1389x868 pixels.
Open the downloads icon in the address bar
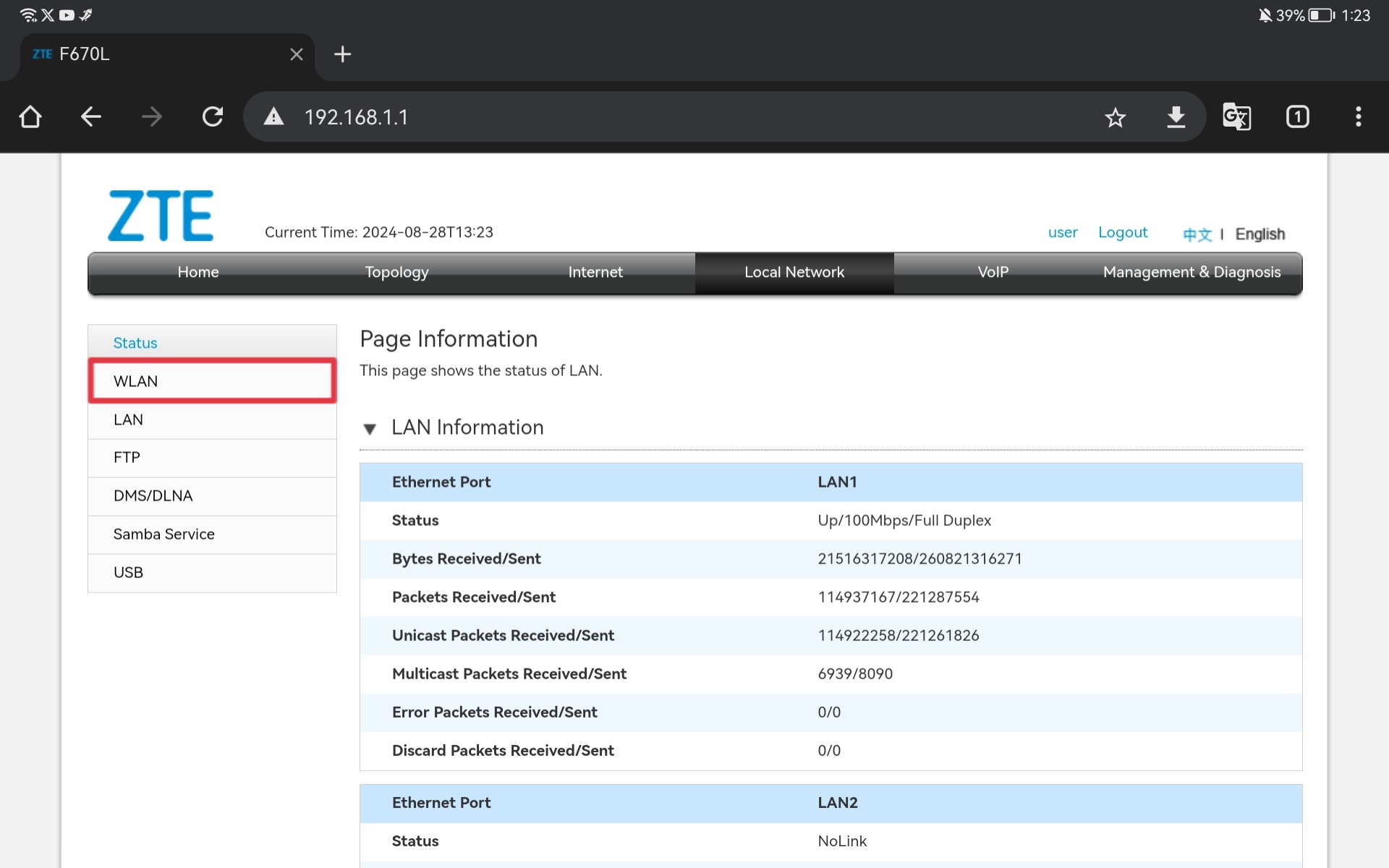[x=1176, y=117]
